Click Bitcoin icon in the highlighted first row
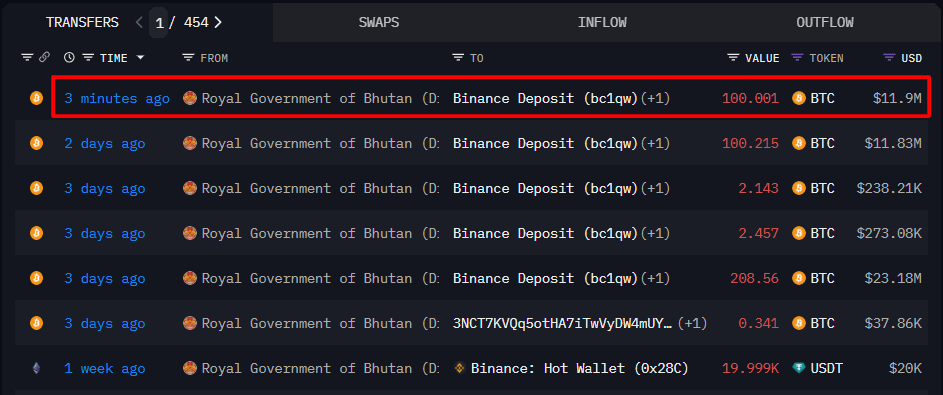Screen dimensions: 943x395 tap(37, 98)
